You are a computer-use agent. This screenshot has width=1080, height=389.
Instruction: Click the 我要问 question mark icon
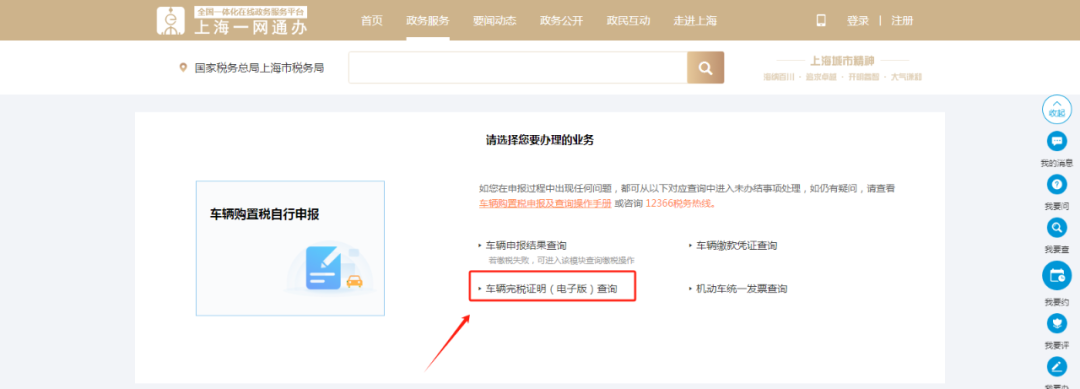pos(1057,185)
